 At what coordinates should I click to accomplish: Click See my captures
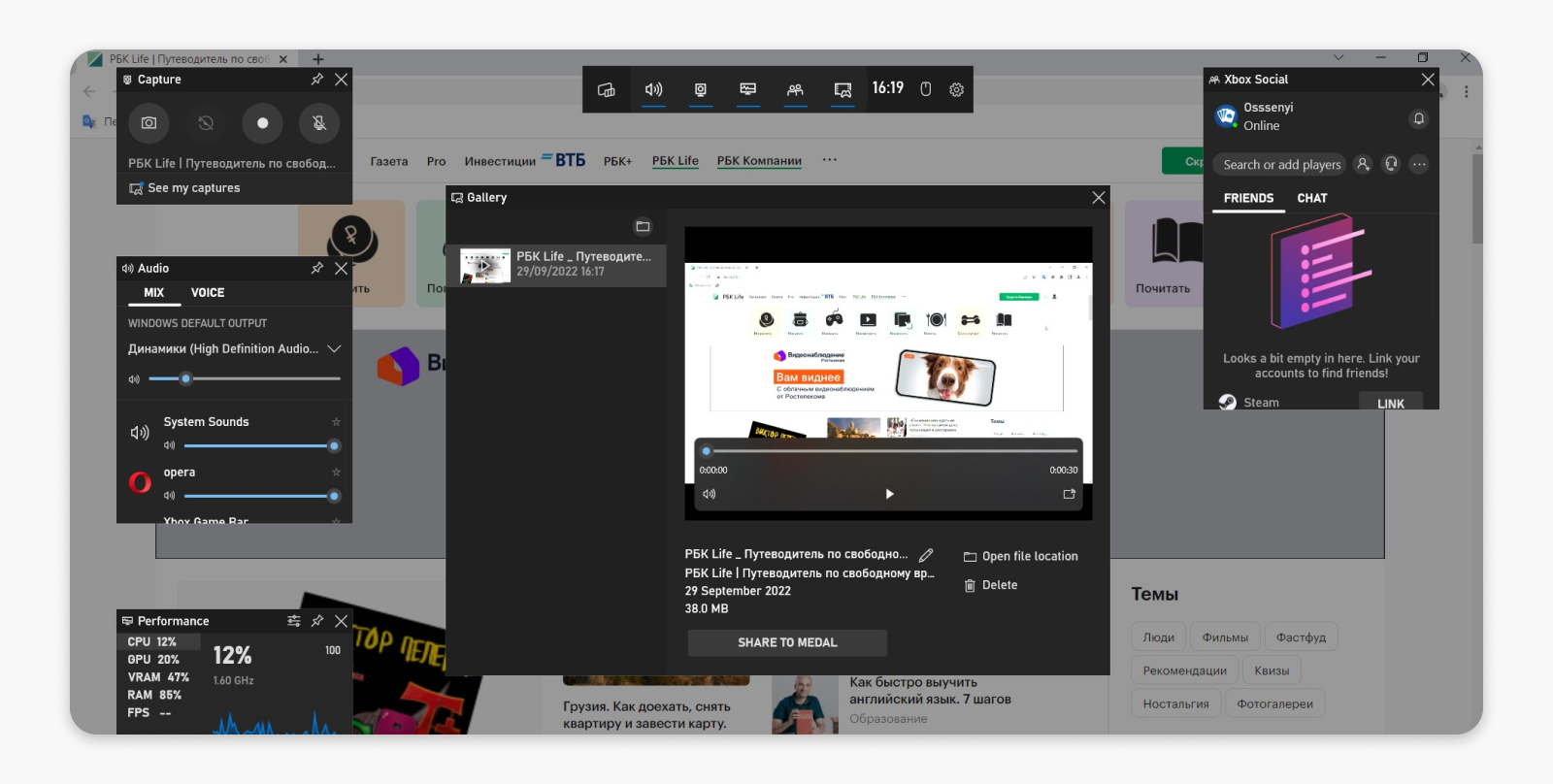[x=184, y=188]
